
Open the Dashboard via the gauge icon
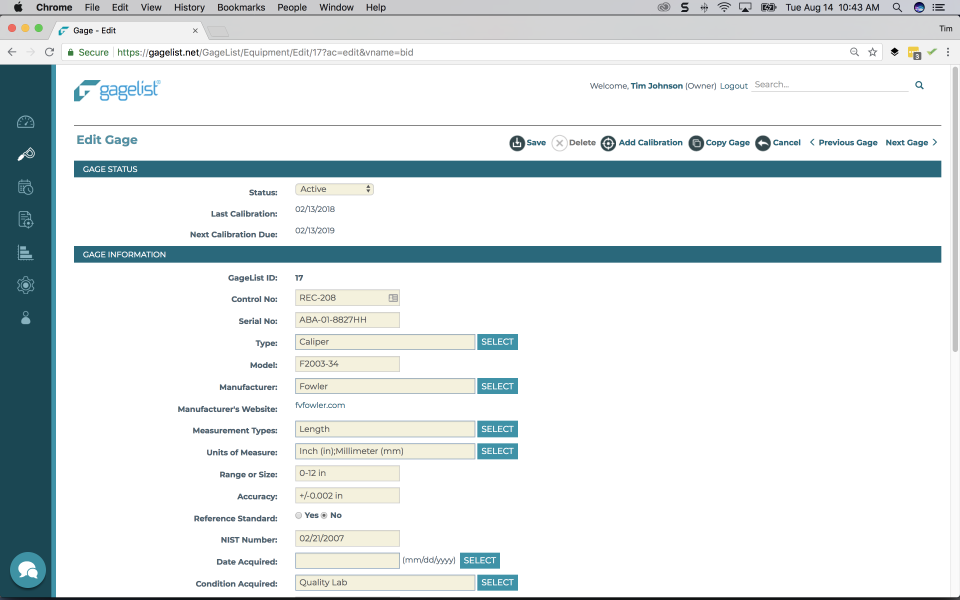tap(25, 120)
